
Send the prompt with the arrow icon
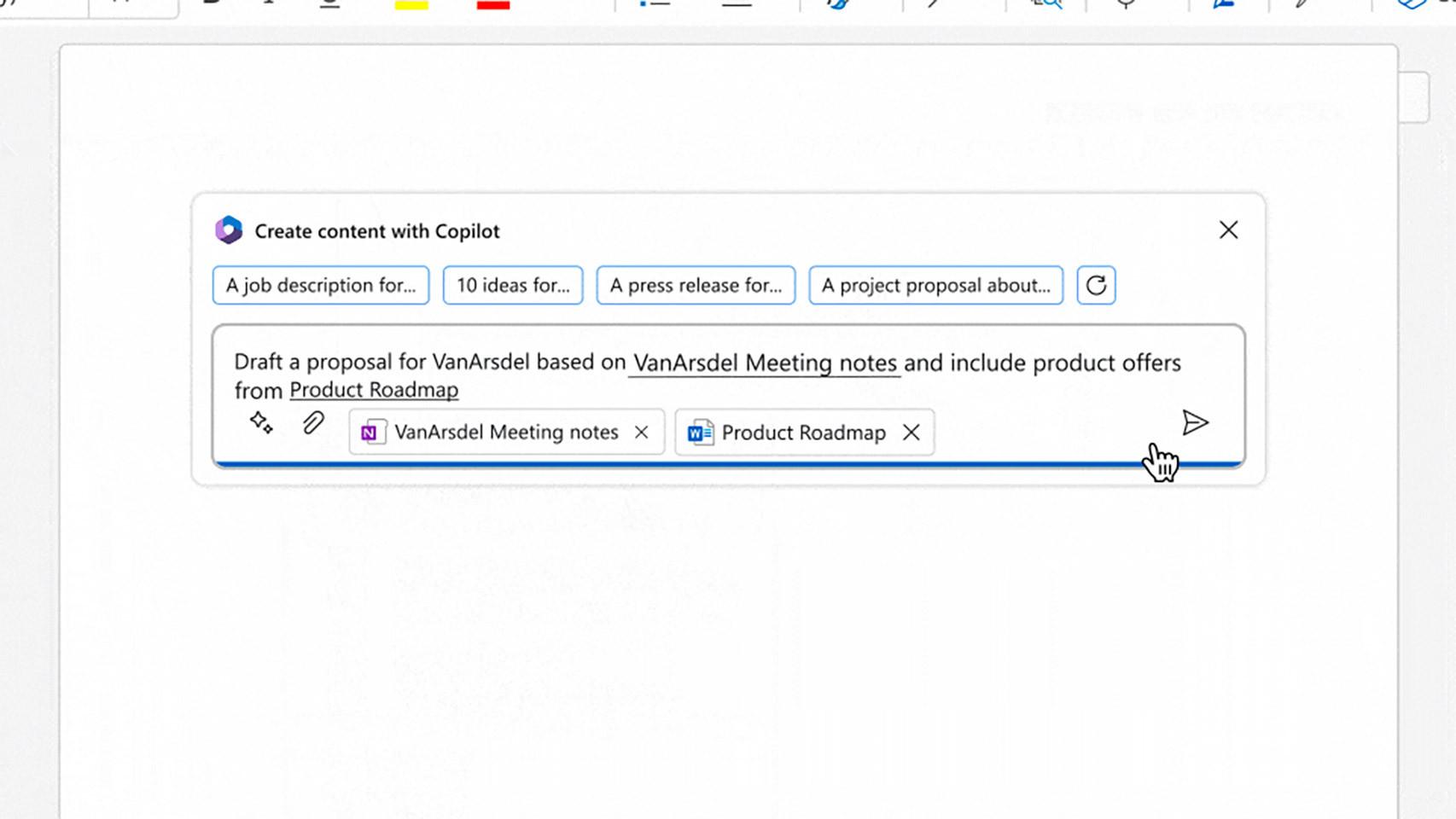coord(1195,422)
